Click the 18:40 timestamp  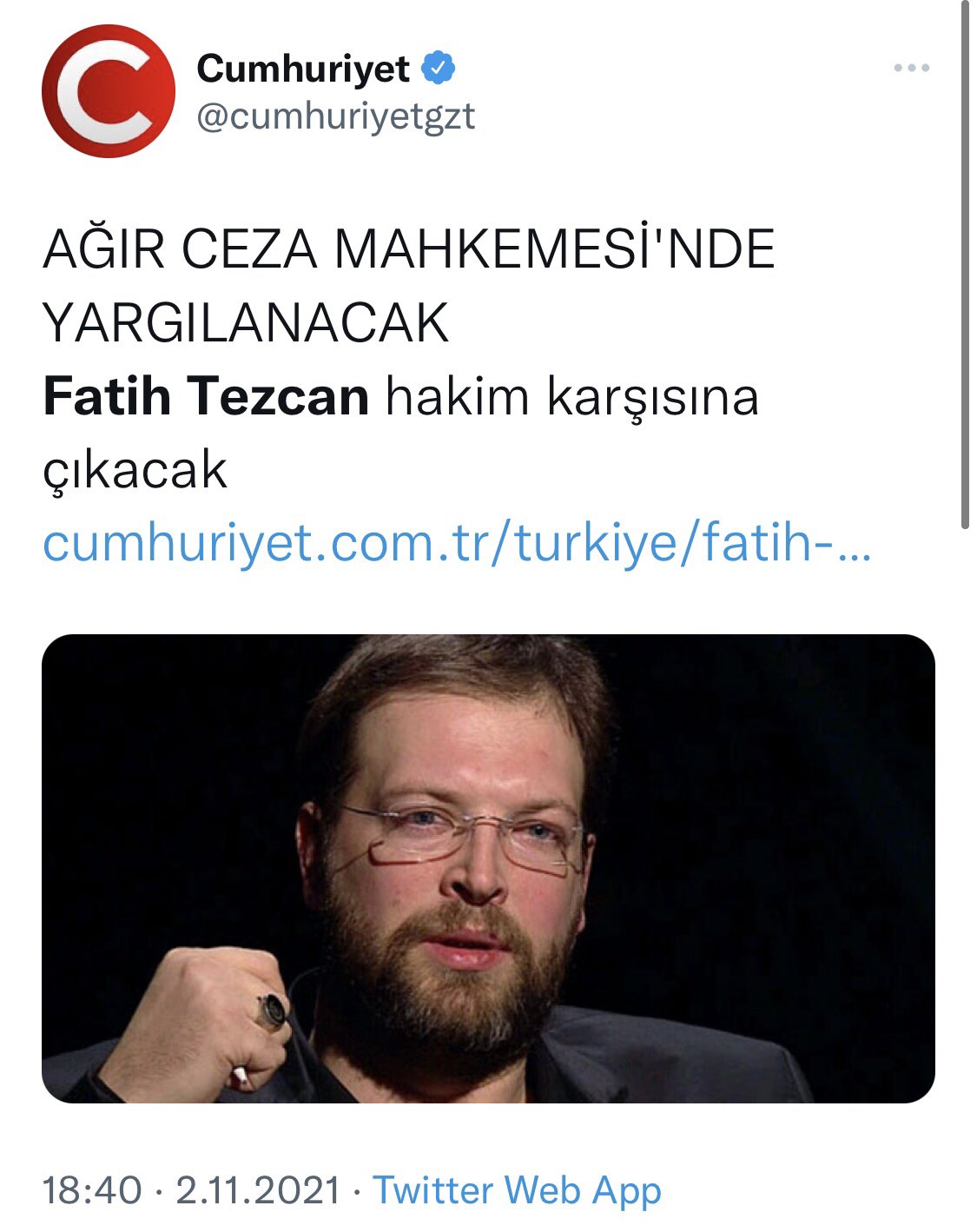[x=92, y=1189]
